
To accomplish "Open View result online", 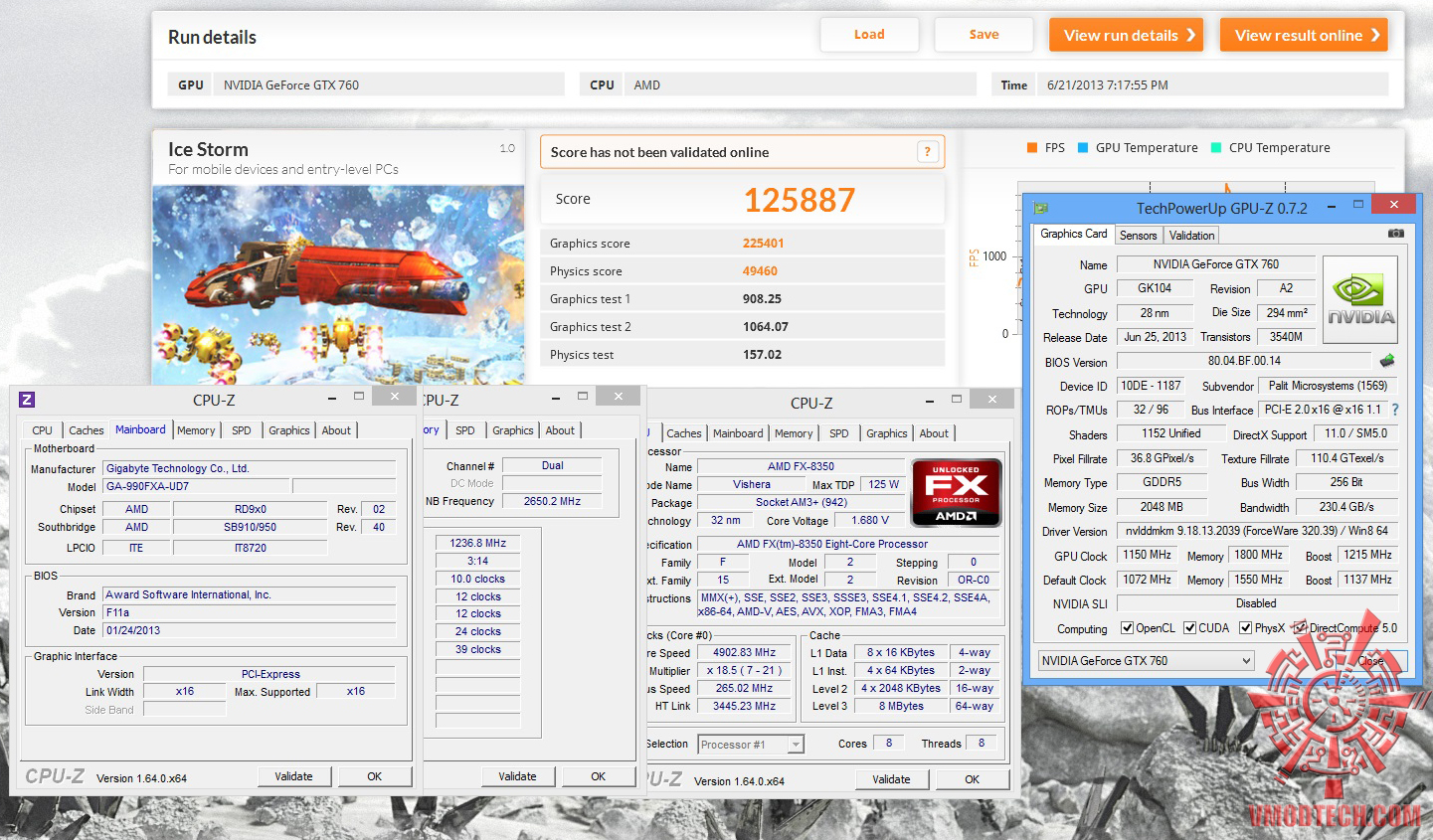I will [x=1304, y=35].
